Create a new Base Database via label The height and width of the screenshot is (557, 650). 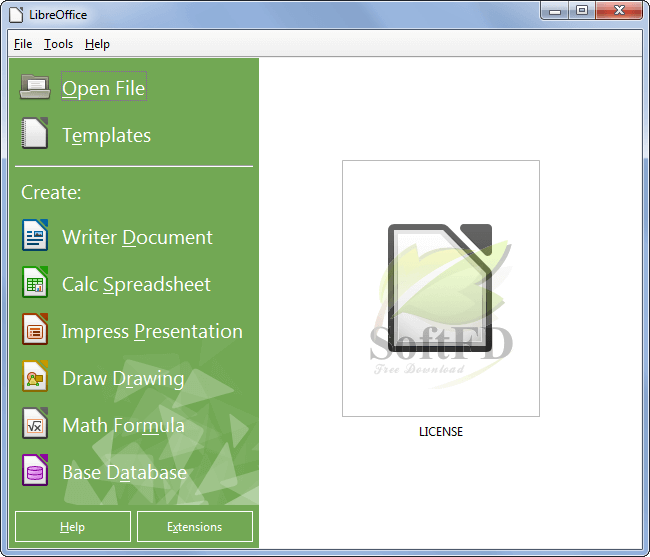[x=124, y=472]
